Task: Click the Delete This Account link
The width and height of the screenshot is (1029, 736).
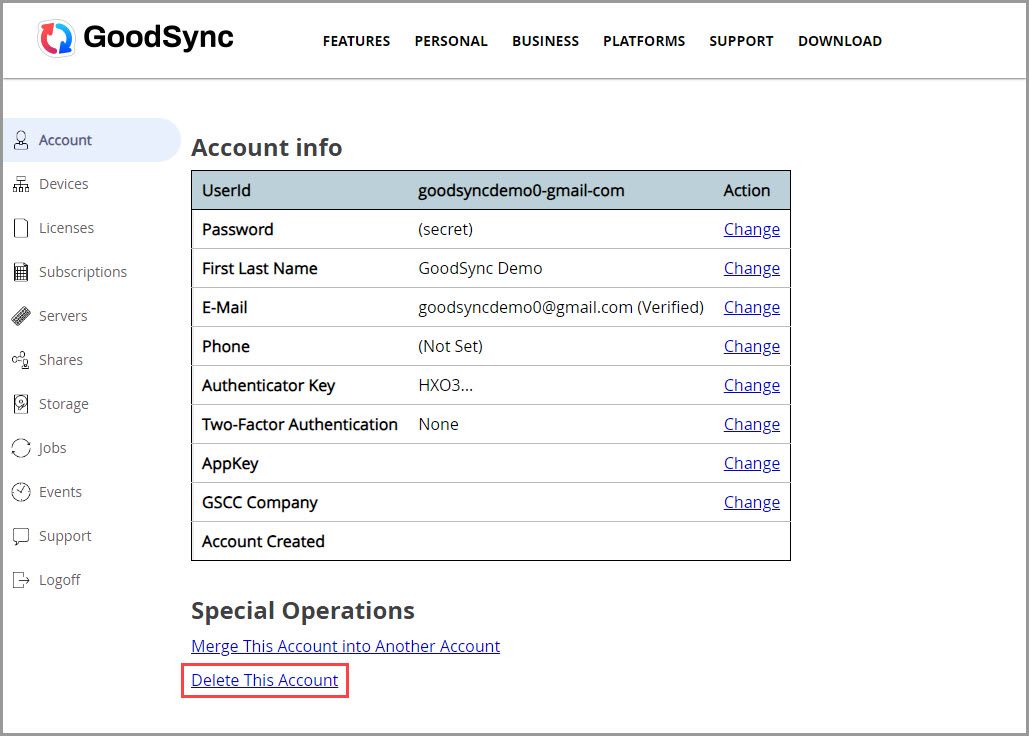Action: coord(264,680)
